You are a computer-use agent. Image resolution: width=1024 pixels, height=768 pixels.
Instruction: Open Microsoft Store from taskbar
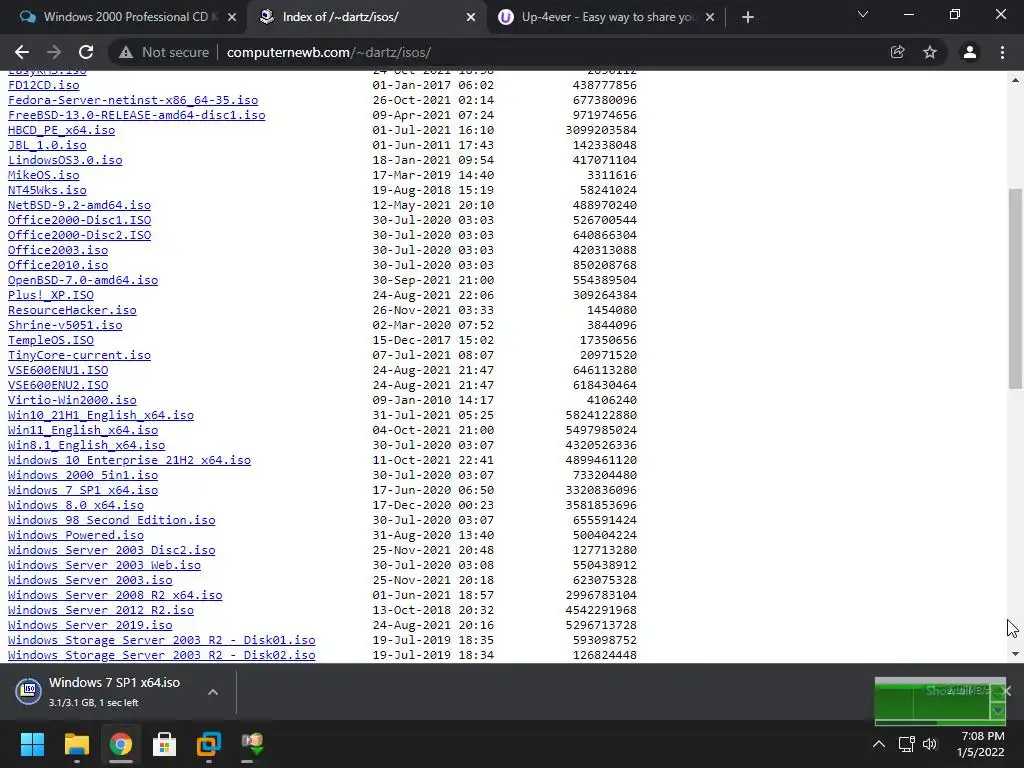(165, 744)
